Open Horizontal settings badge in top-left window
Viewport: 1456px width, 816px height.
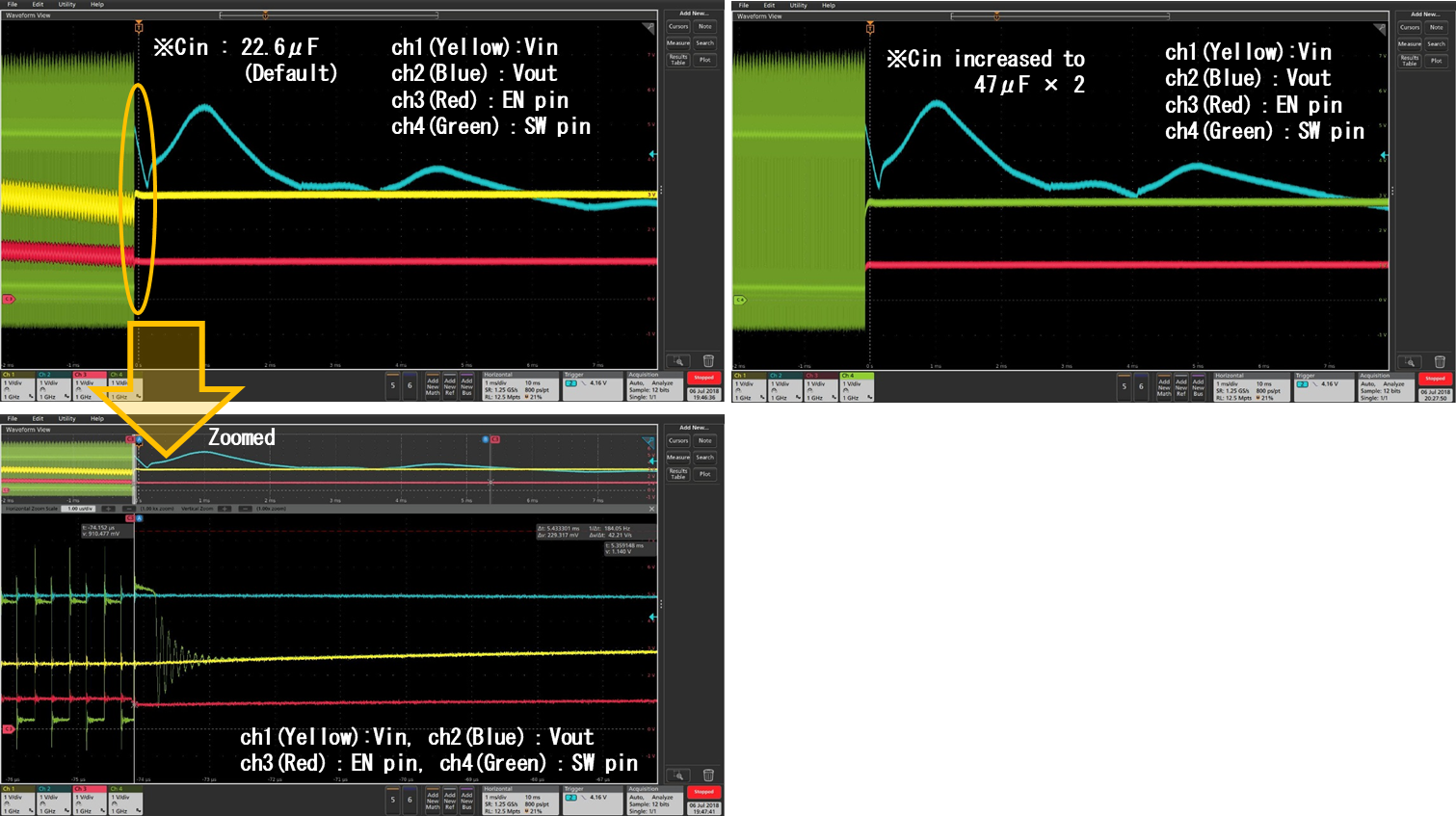point(520,386)
